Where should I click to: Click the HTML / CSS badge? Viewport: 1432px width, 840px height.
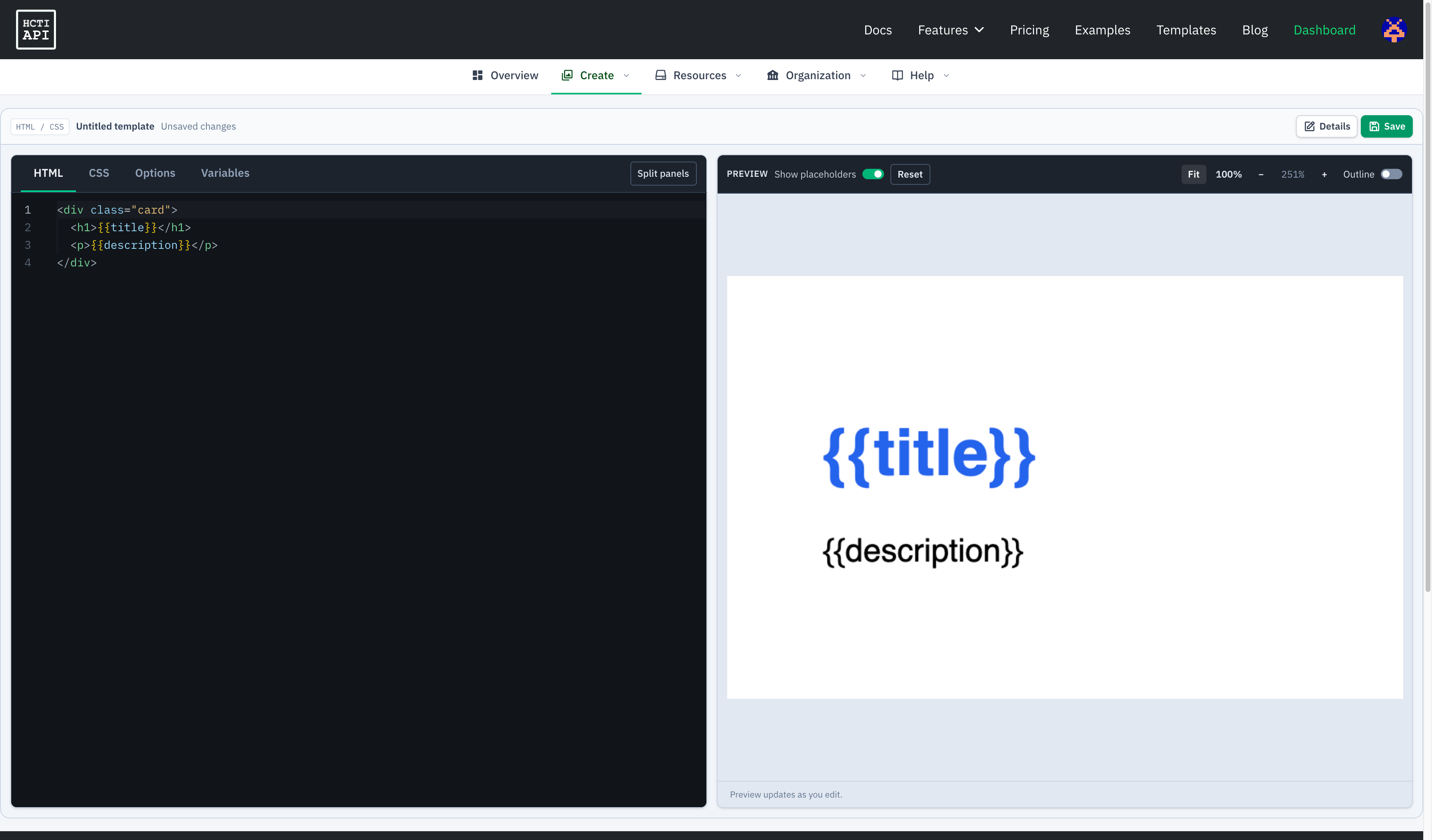point(40,127)
